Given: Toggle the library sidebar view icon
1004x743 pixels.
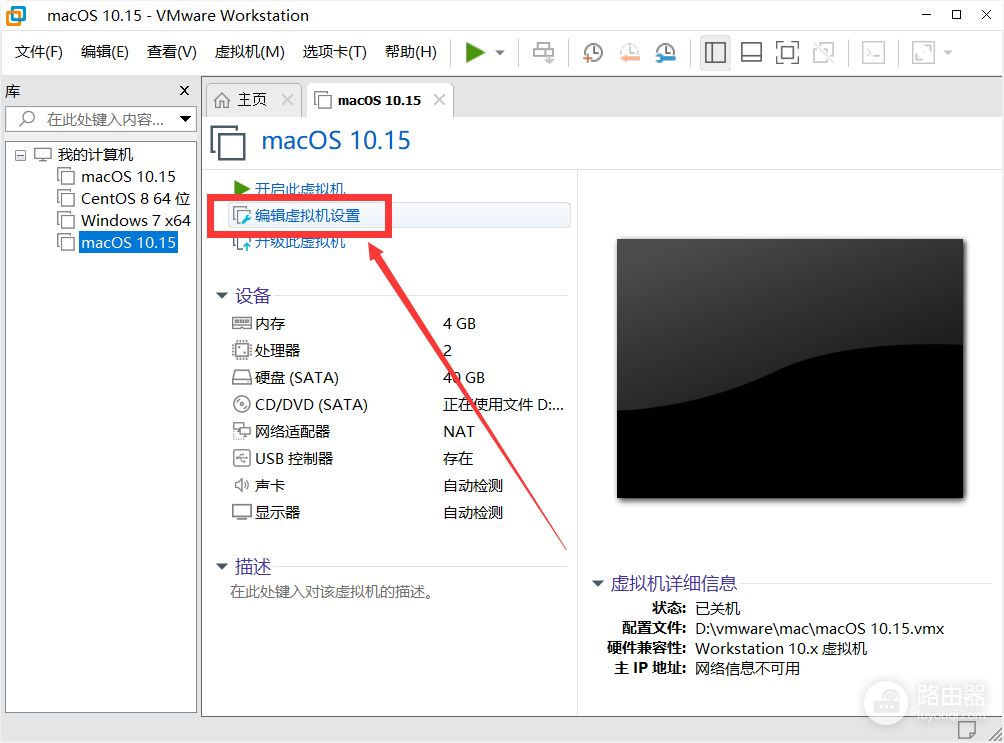Looking at the screenshot, I should 715,53.
